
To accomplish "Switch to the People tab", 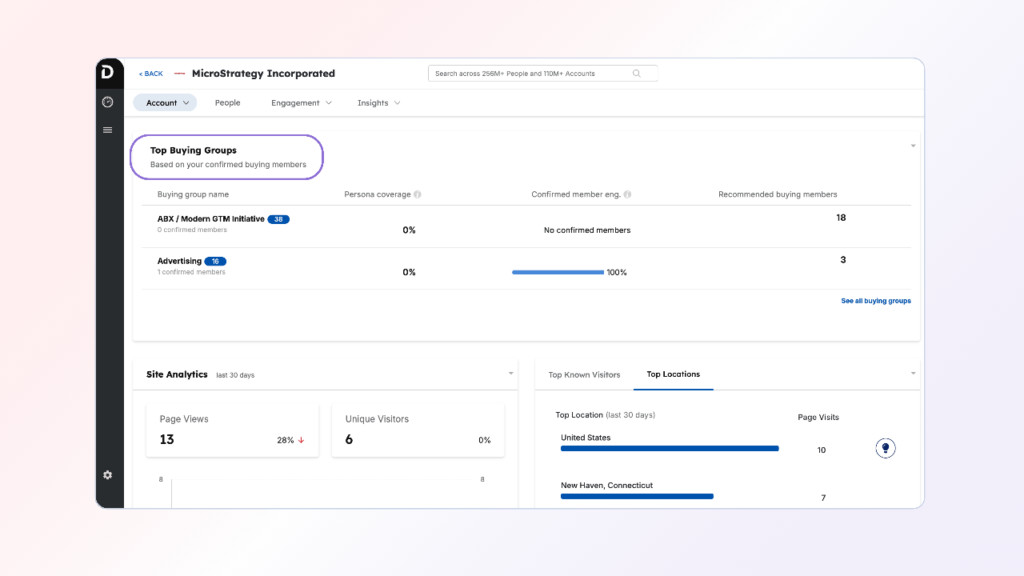I will pyautogui.click(x=227, y=103).
